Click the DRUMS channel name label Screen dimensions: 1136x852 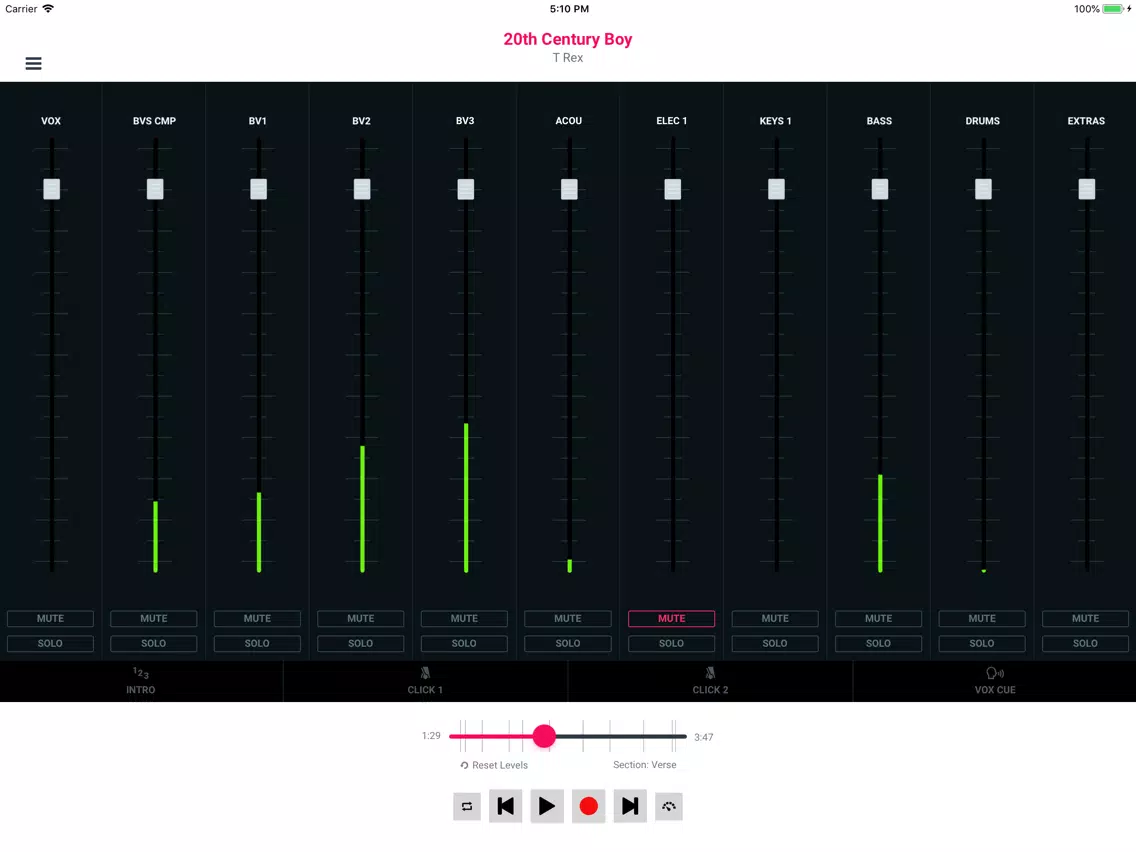[x=982, y=121]
